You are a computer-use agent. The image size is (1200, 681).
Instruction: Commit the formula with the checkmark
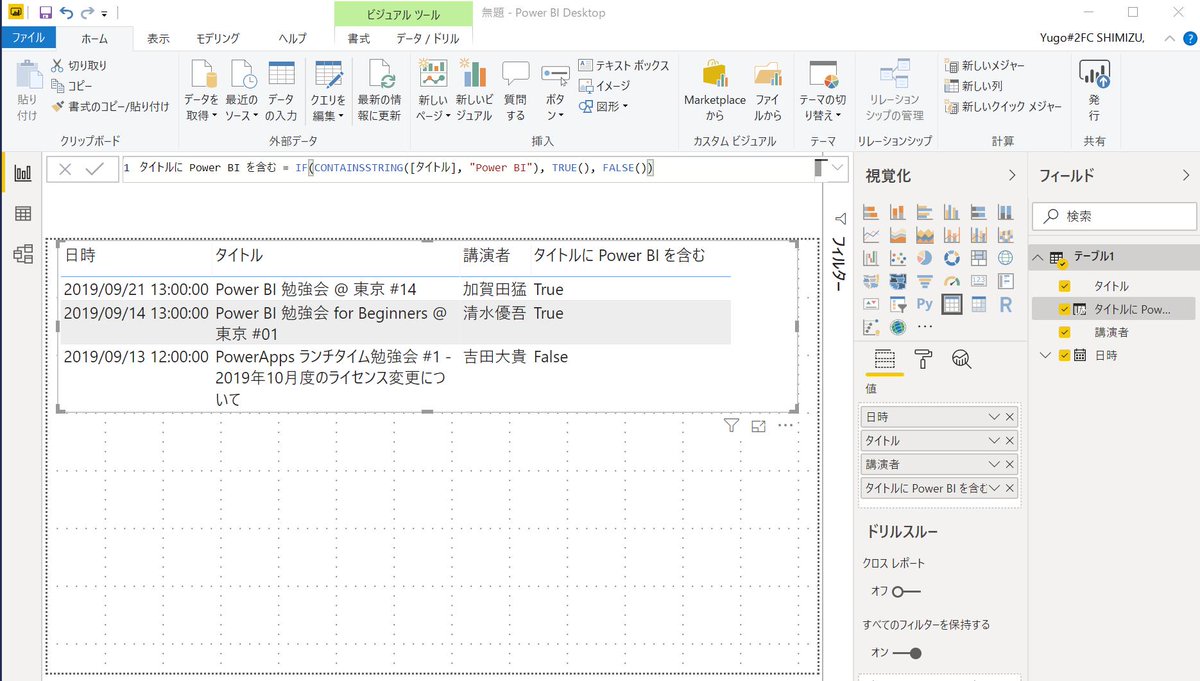coord(95,169)
